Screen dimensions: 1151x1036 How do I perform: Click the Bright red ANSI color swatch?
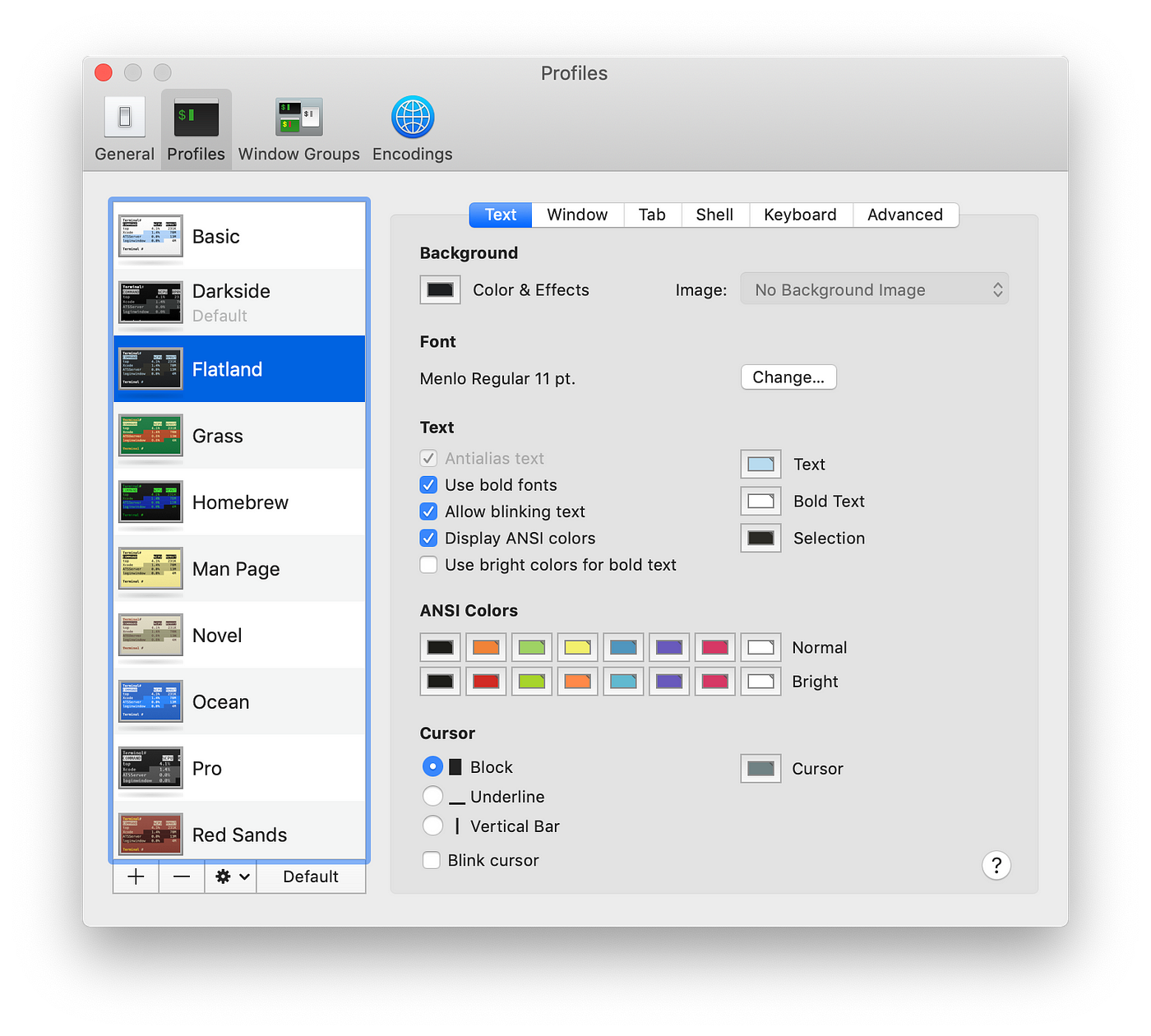coord(486,681)
